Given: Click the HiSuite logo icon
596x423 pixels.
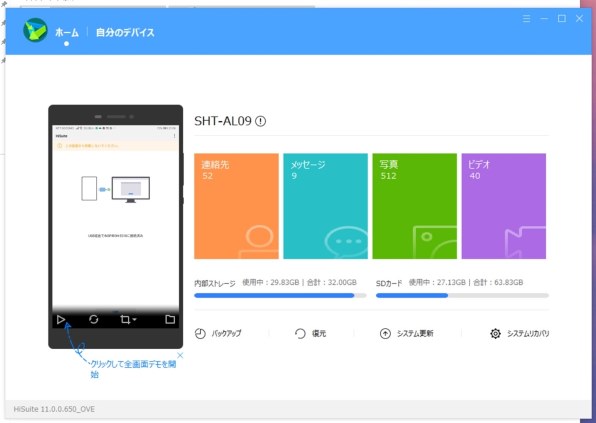Looking at the screenshot, I should coord(35,30).
